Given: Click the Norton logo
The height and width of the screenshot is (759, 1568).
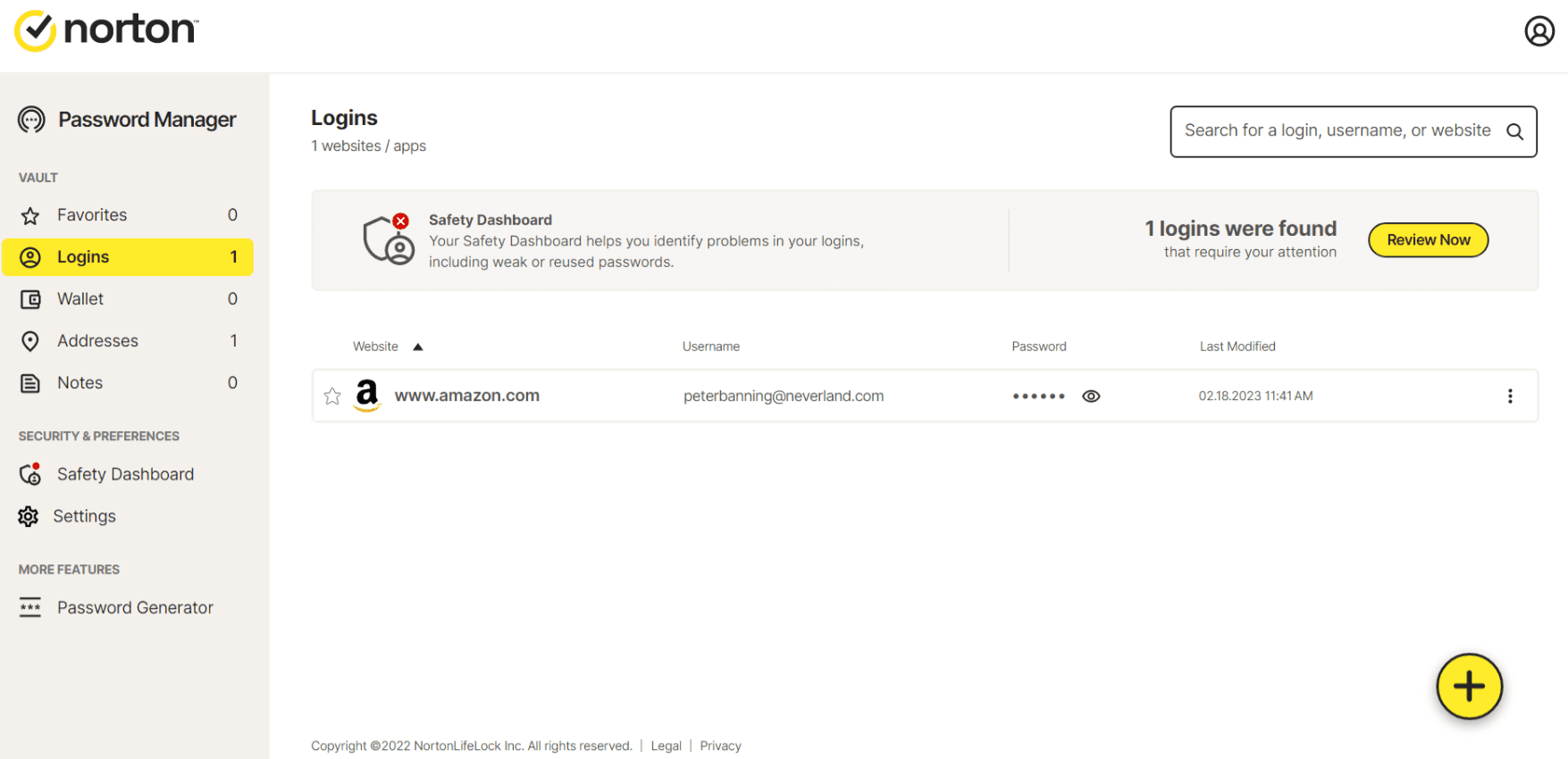Looking at the screenshot, I should 106,30.
